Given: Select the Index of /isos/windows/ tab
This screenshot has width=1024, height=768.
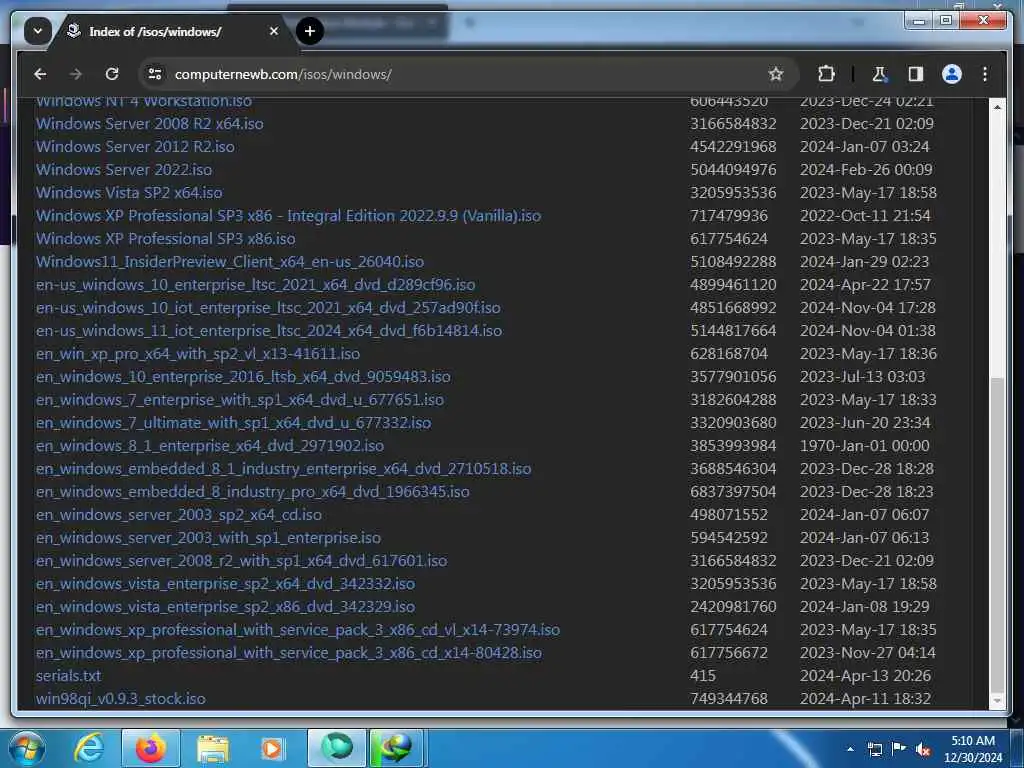Looking at the screenshot, I should tap(155, 31).
